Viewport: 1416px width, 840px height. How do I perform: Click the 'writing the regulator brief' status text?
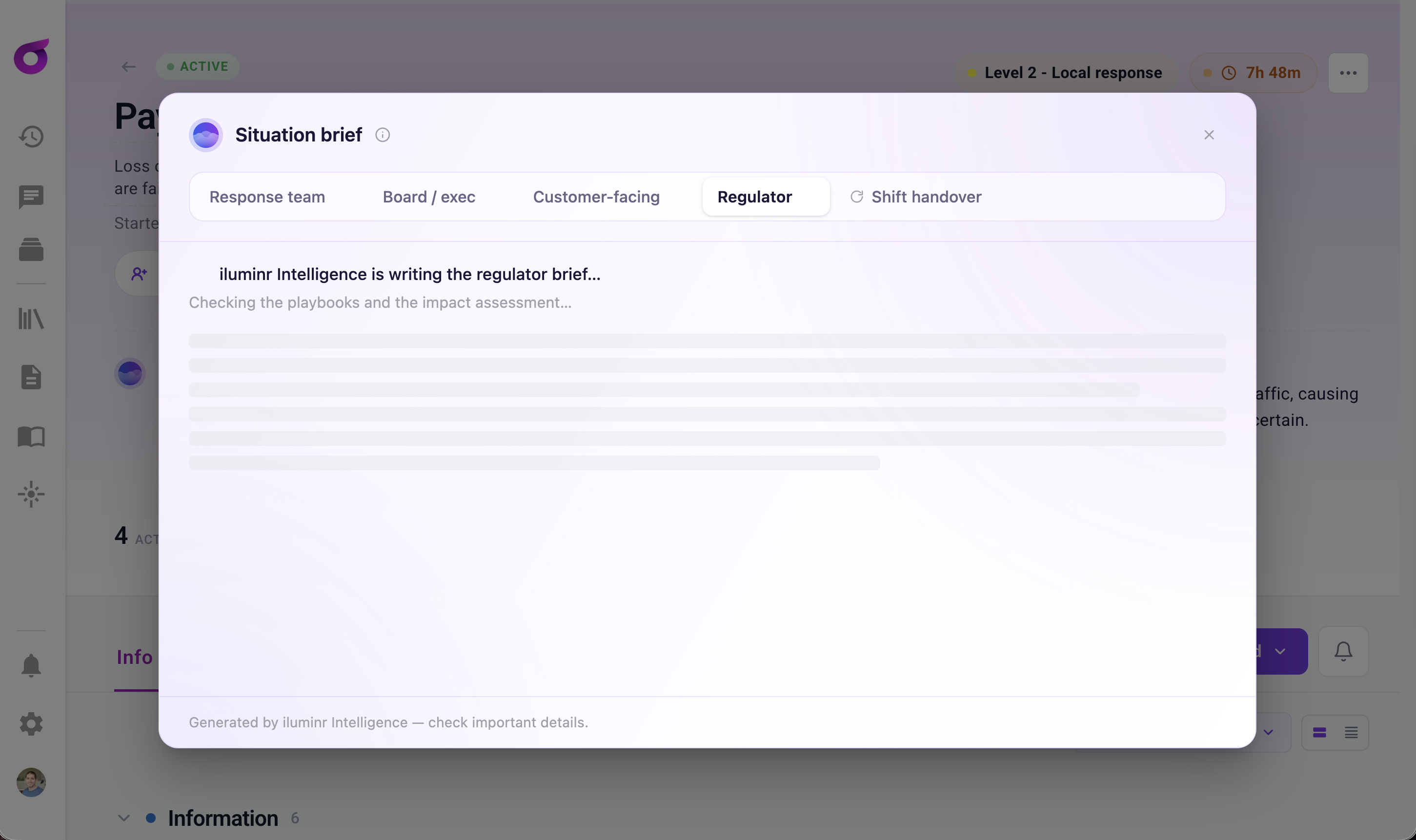click(x=410, y=274)
